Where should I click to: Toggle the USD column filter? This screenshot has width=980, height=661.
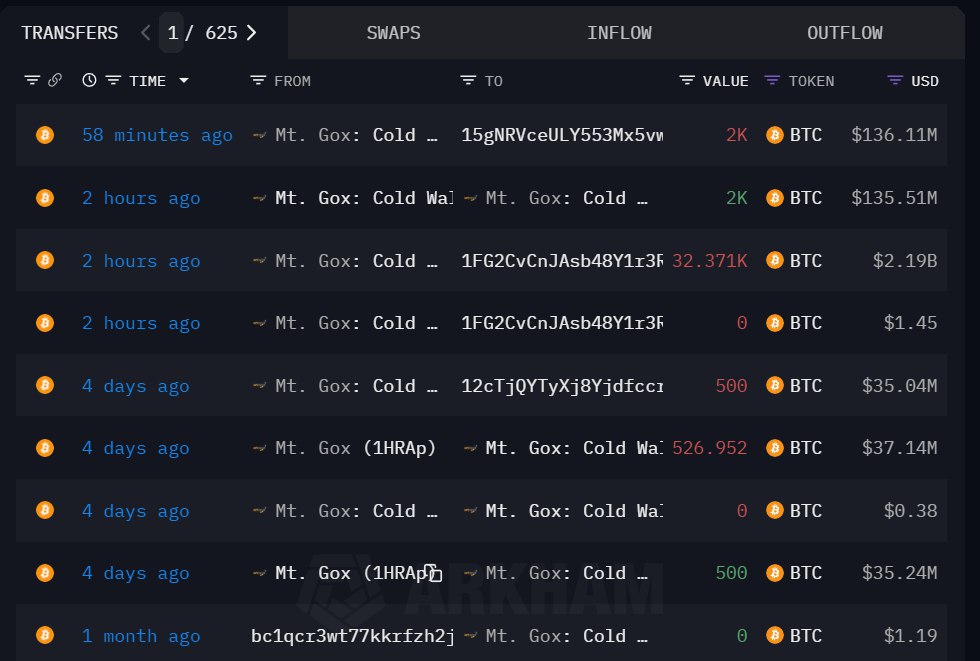[x=895, y=81]
